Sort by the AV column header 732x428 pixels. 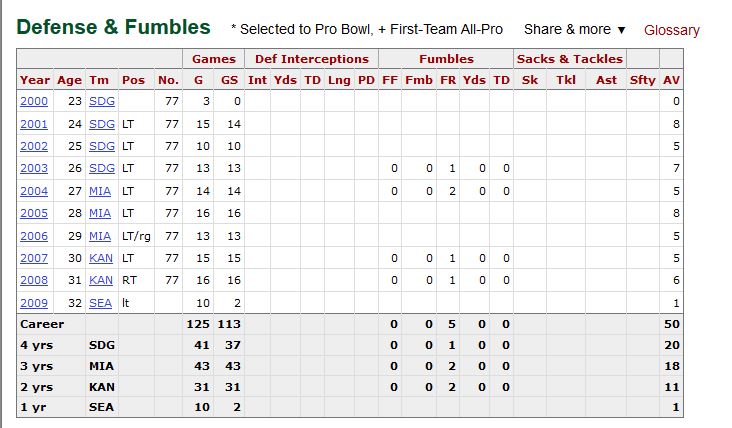tap(671, 79)
